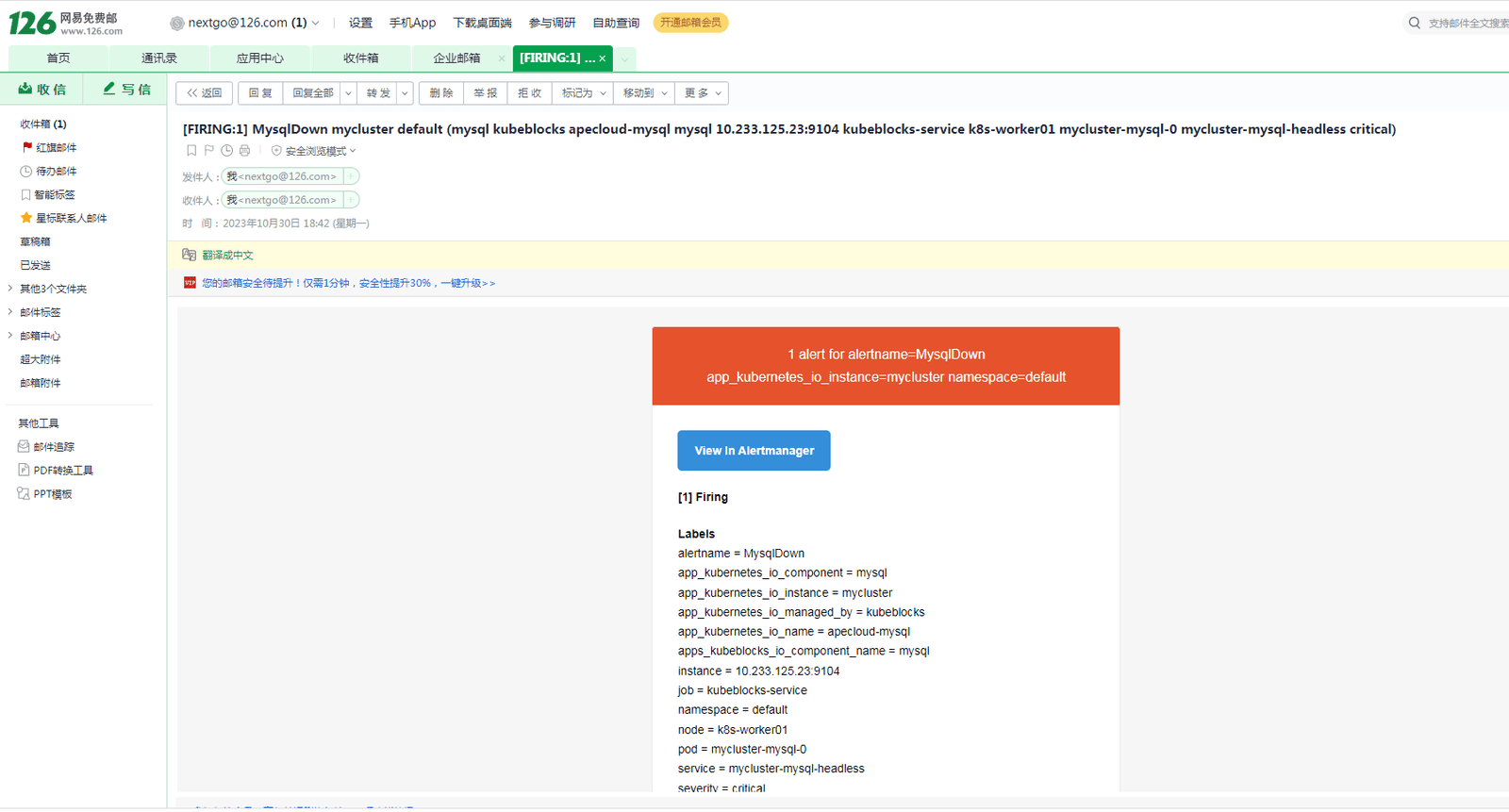Switch to the 应用中心 tab

pyautogui.click(x=260, y=58)
